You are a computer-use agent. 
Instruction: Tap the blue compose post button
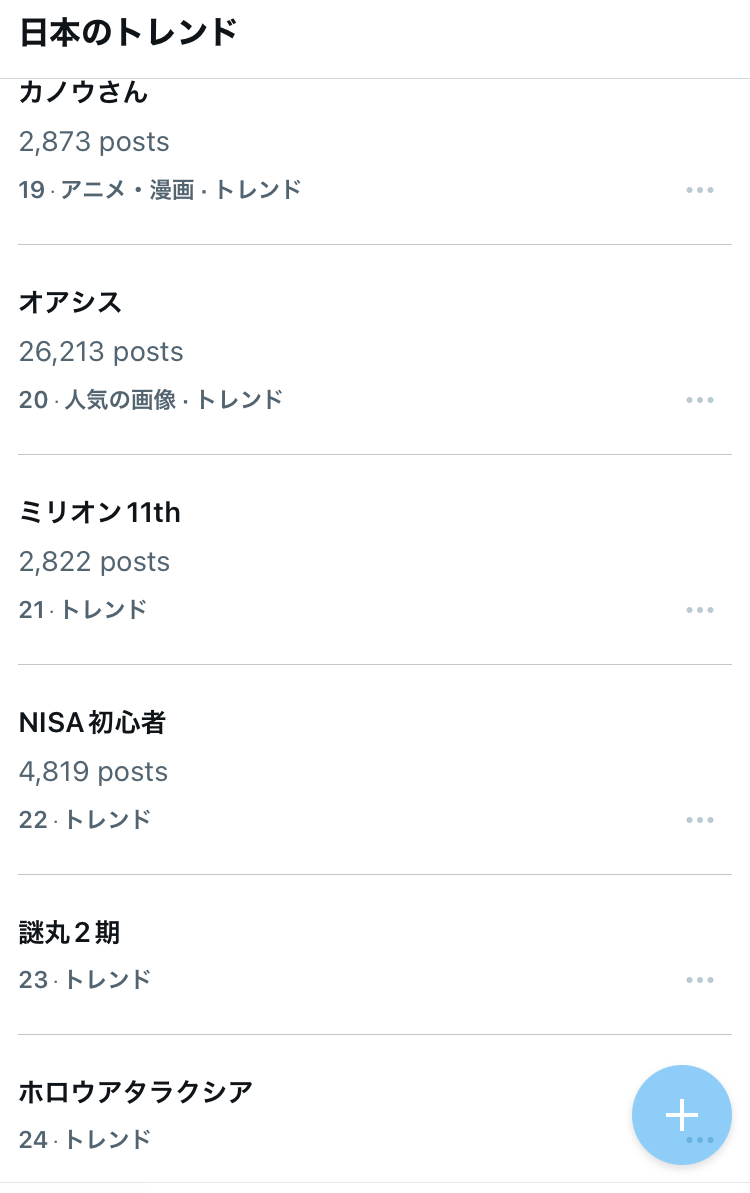pos(682,1114)
